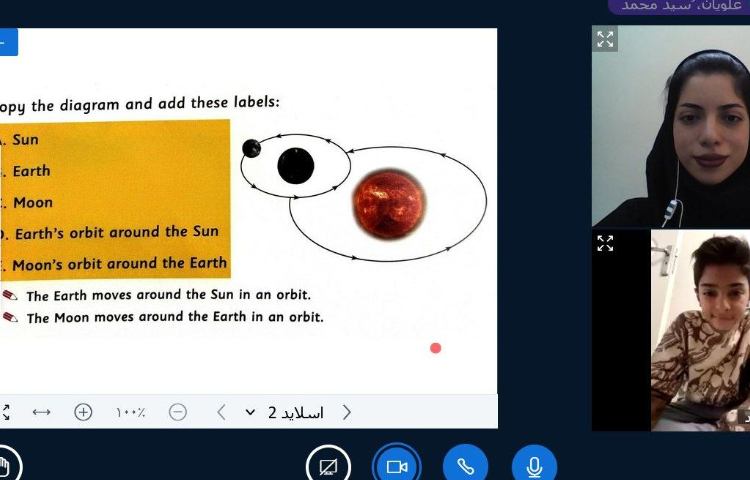Expand the student's video to fullscreen
This screenshot has width=750, height=480.
click(605, 243)
